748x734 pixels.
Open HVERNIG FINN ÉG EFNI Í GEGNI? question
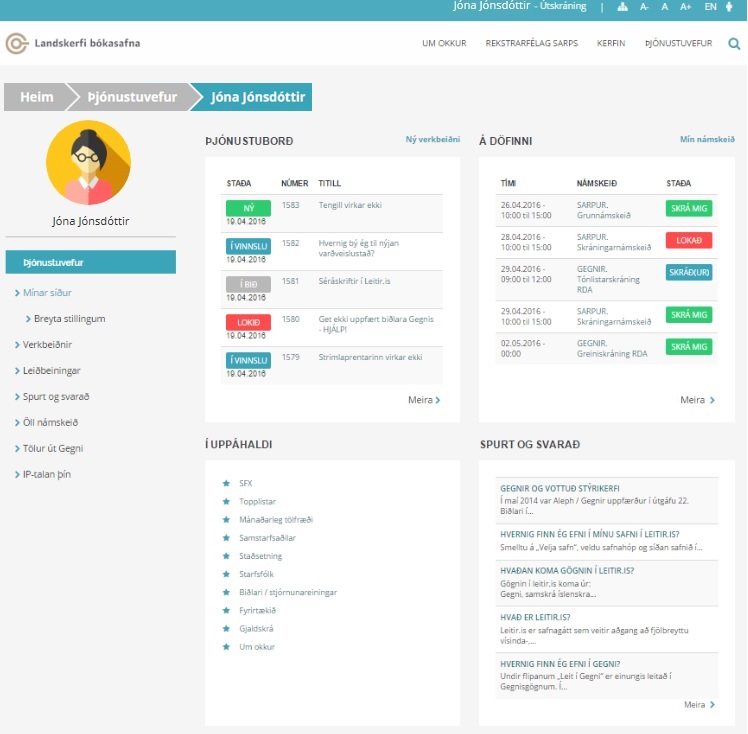pyautogui.click(x=560, y=664)
